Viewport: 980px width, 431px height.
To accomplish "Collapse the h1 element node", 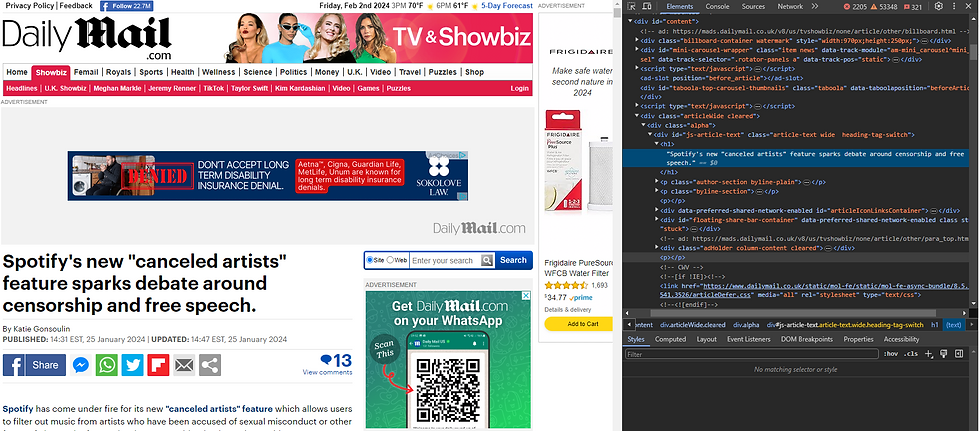I will pyautogui.click(x=657, y=144).
